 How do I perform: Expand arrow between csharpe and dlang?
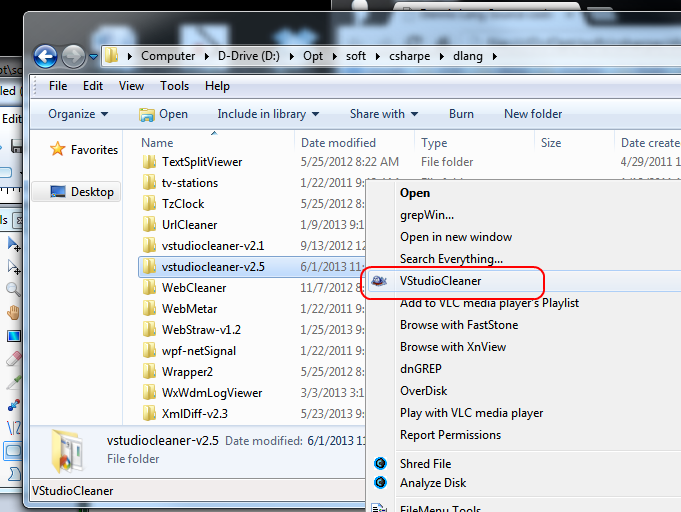coord(442,56)
